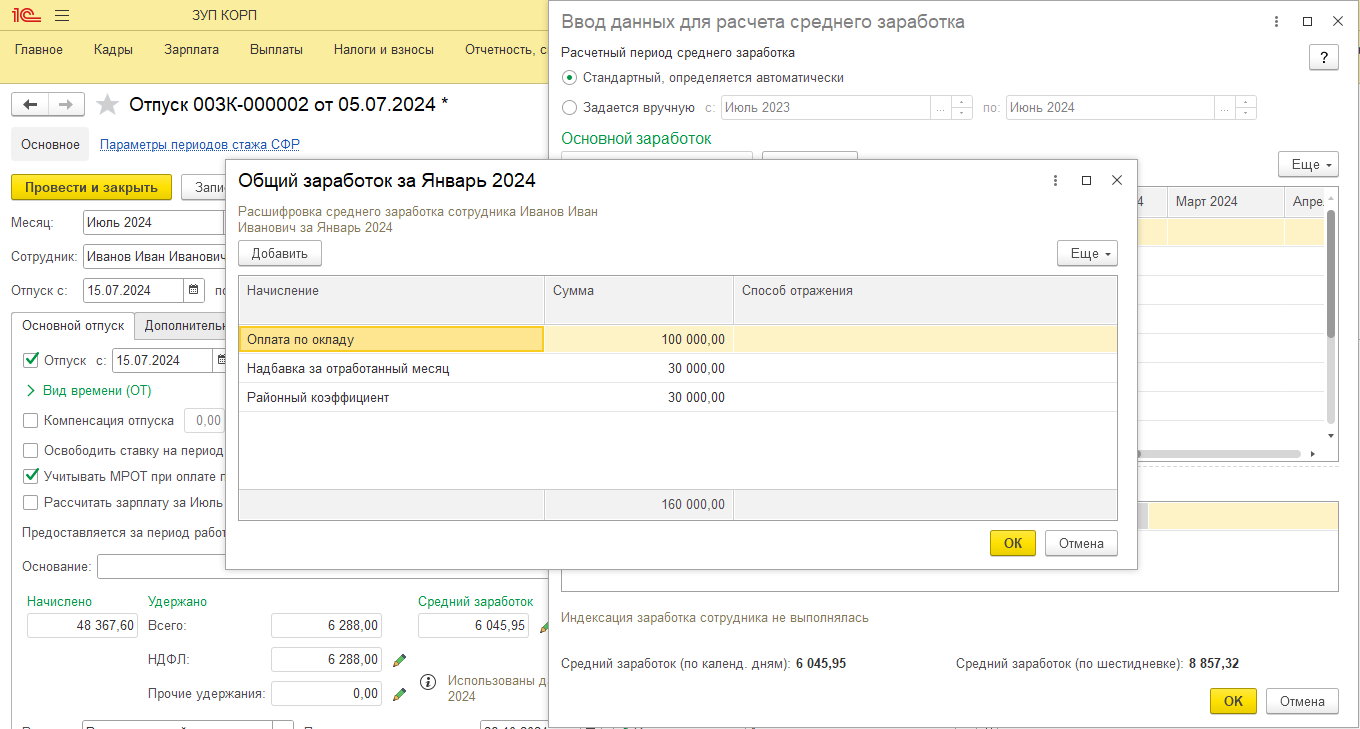Uncheck 'Учитывать МРОТ при оплате' checkbox

[31, 476]
